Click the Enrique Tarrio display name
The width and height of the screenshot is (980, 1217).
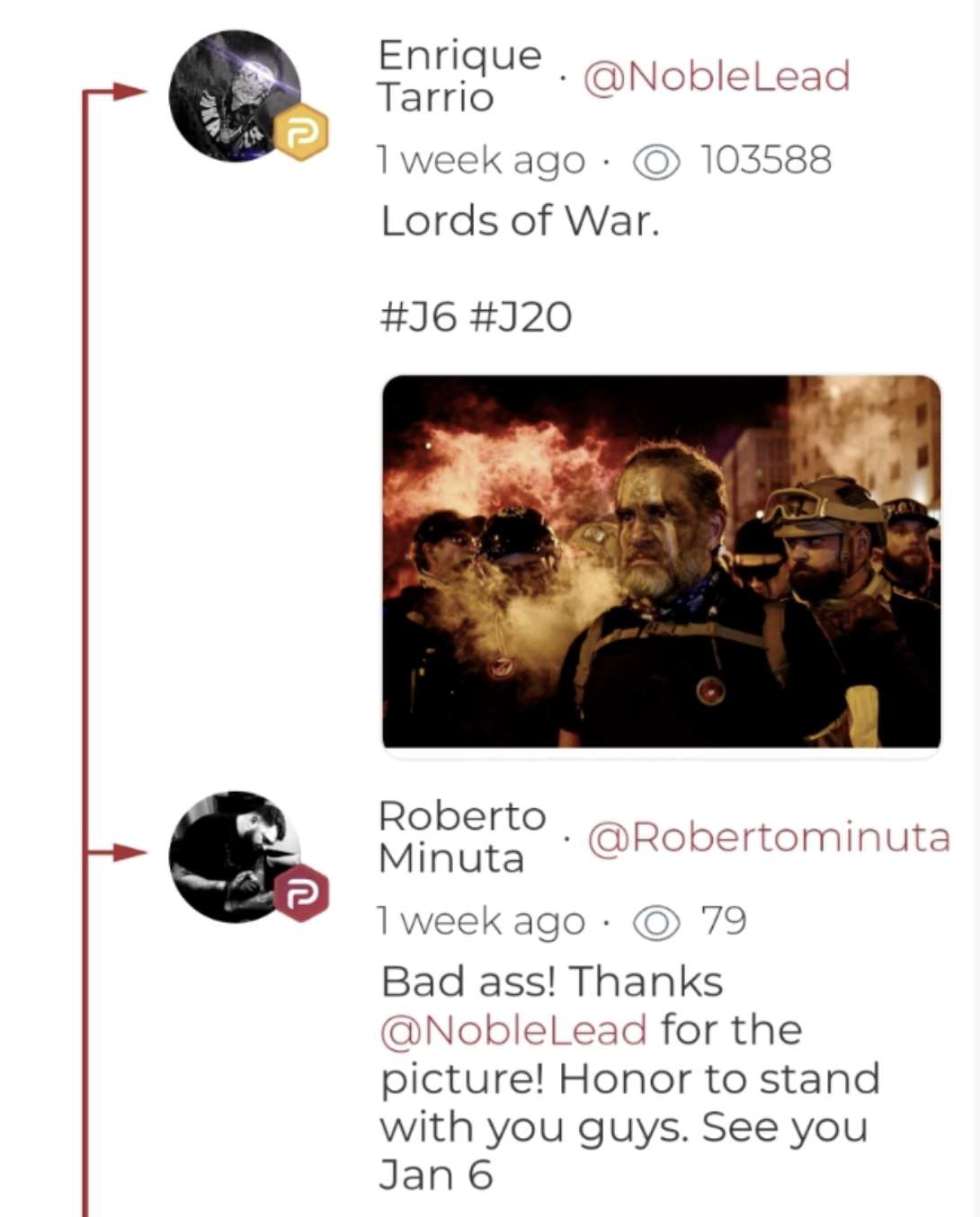click(459, 76)
